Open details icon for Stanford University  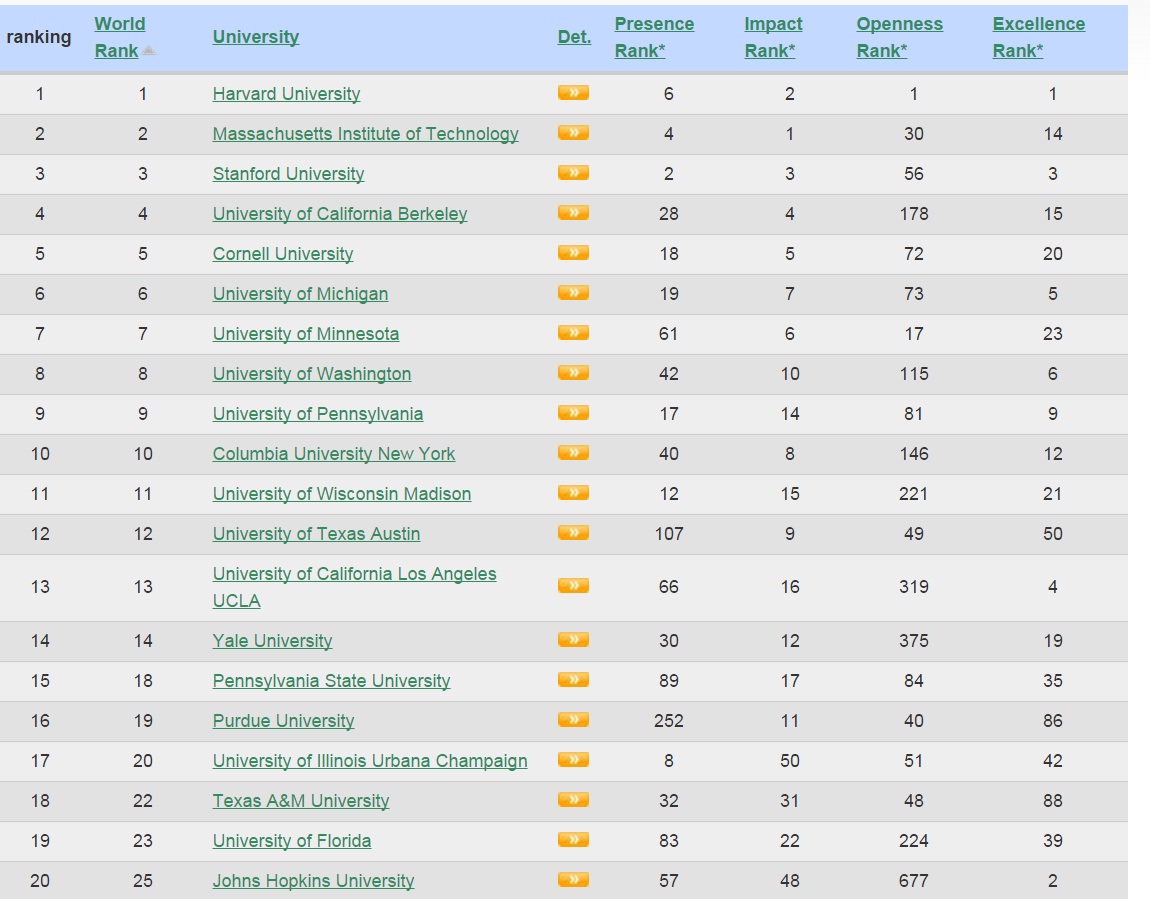coord(573,173)
